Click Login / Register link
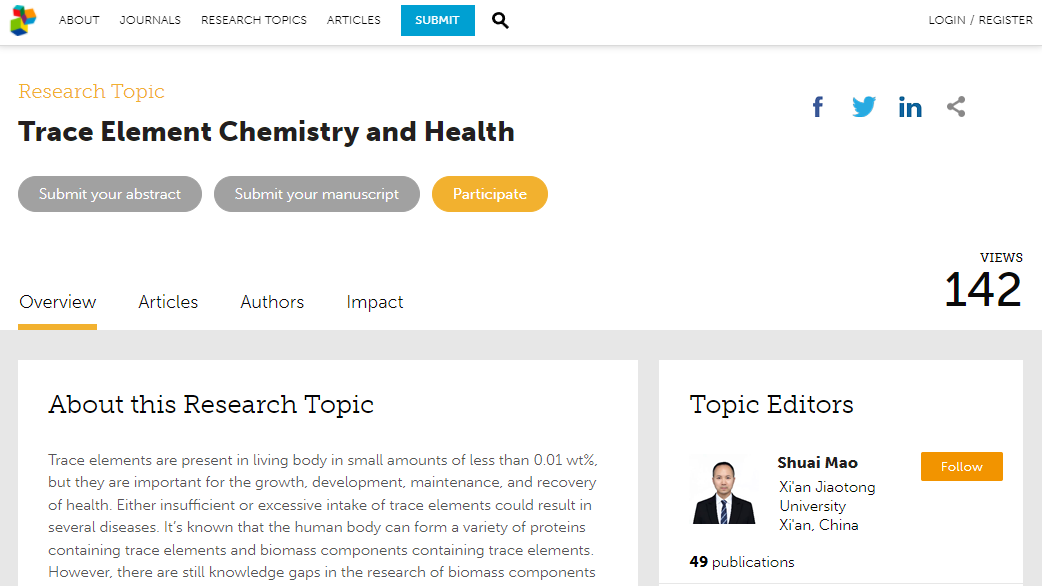 coord(980,20)
